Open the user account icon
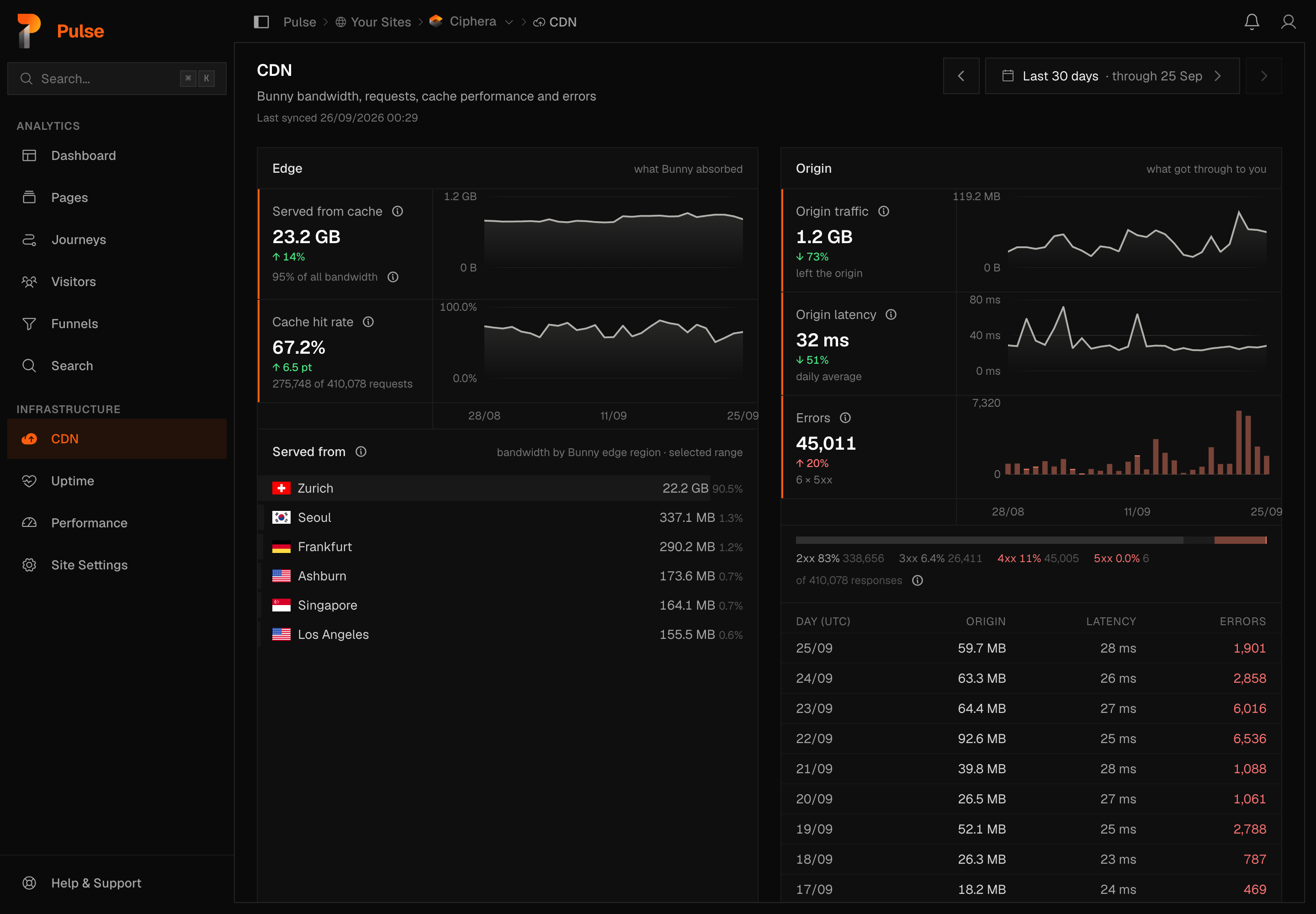 1288,22
